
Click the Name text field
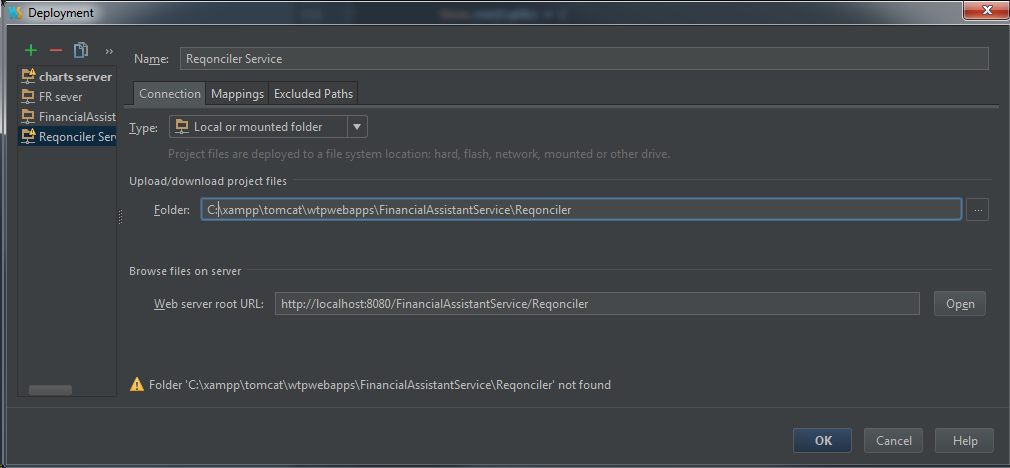pyautogui.click(x=584, y=59)
